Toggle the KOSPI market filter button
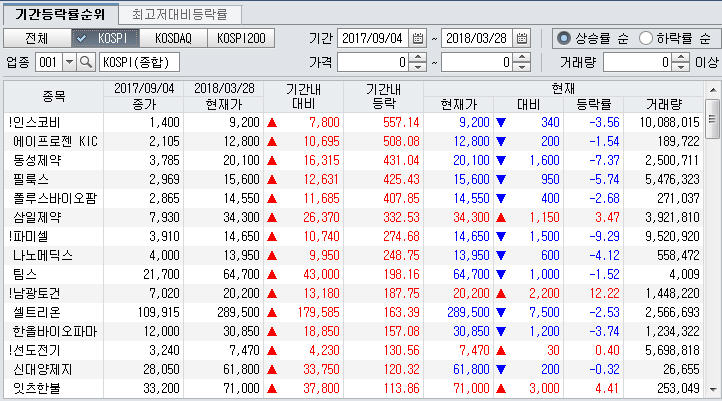 click(105, 38)
